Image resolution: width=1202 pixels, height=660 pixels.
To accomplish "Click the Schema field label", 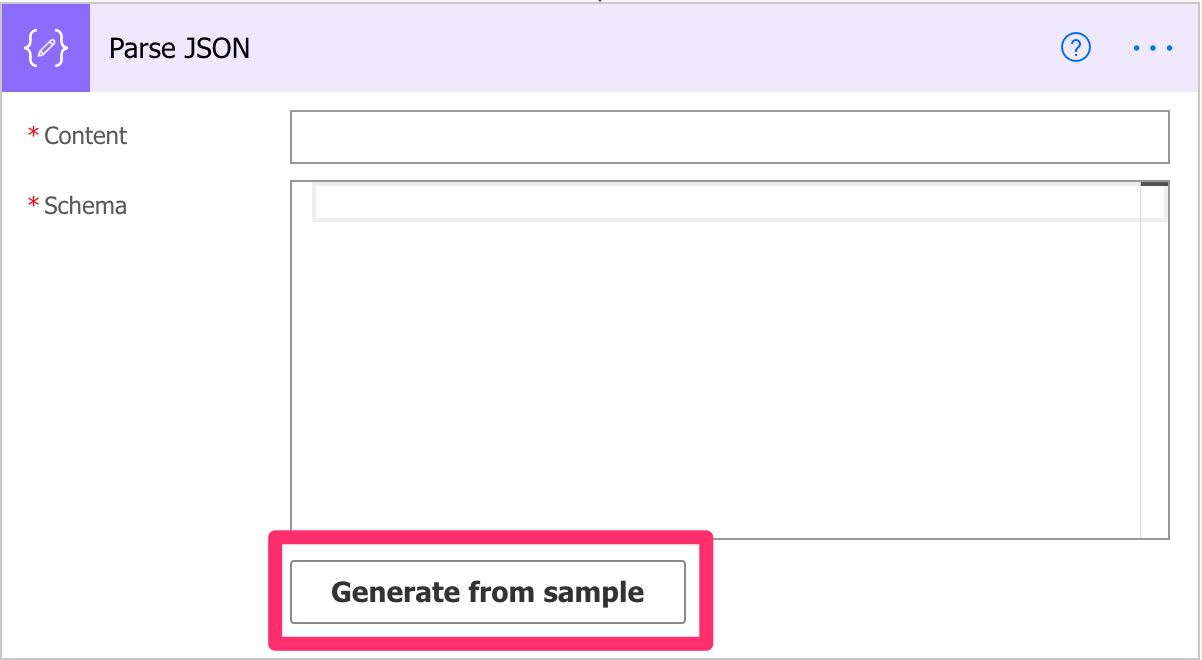I will [x=85, y=206].
